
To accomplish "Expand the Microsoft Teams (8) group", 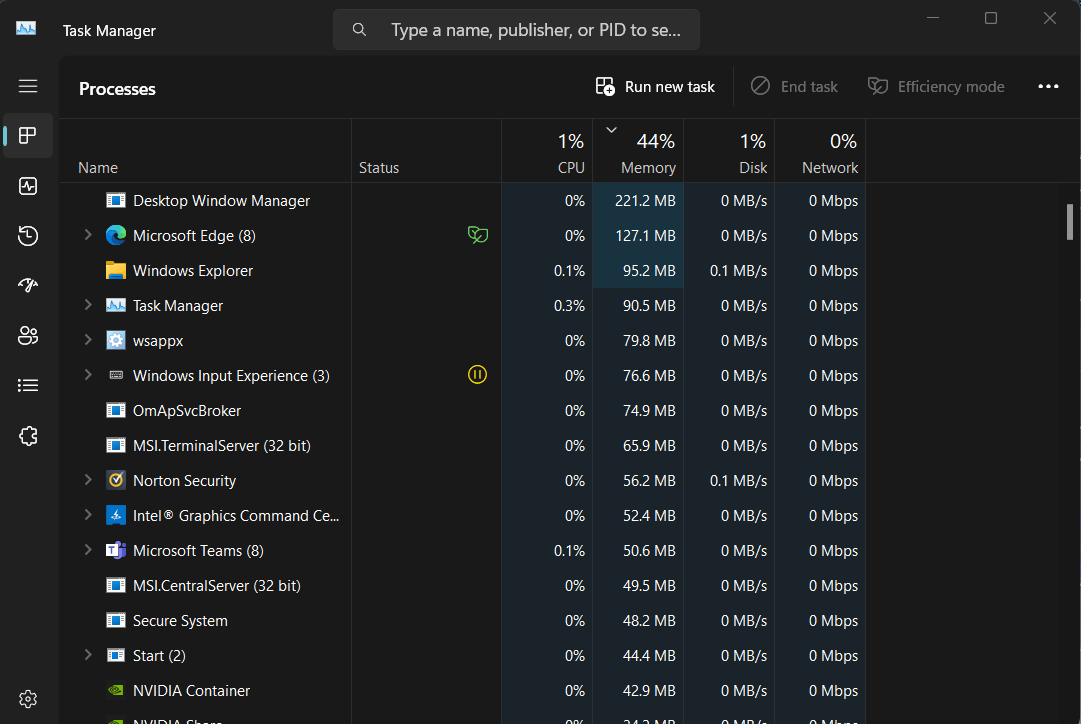I will (88, 550).
